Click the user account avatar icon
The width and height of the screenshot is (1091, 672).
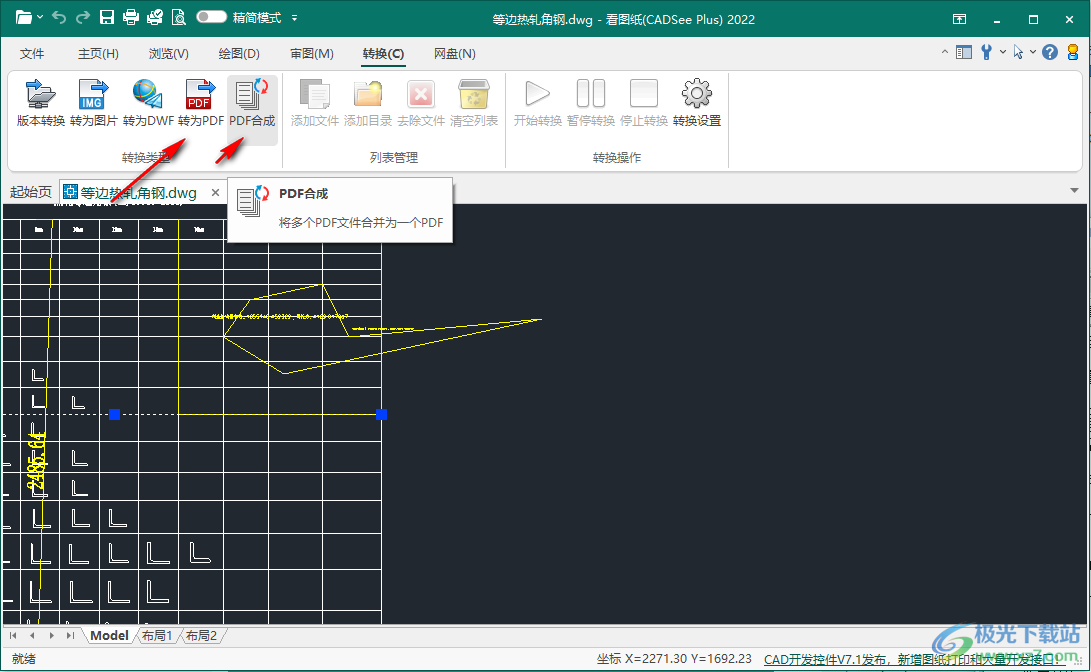click(x=1073, y=52)
